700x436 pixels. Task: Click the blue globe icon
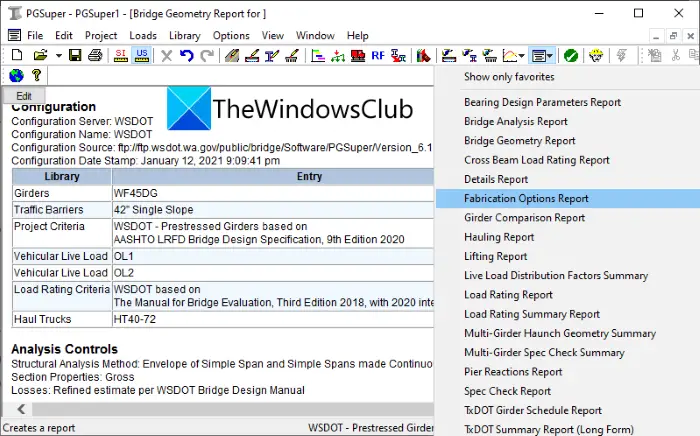[17, 75]
